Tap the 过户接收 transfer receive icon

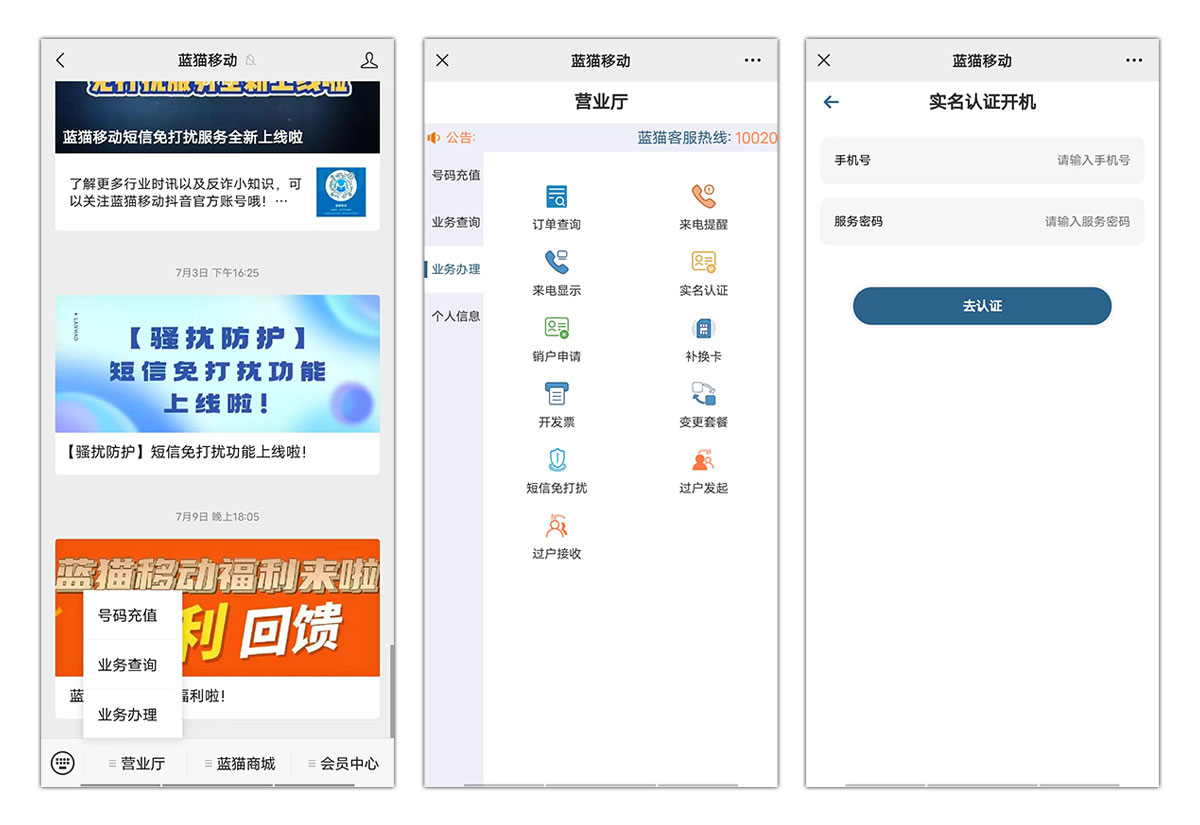556,526
